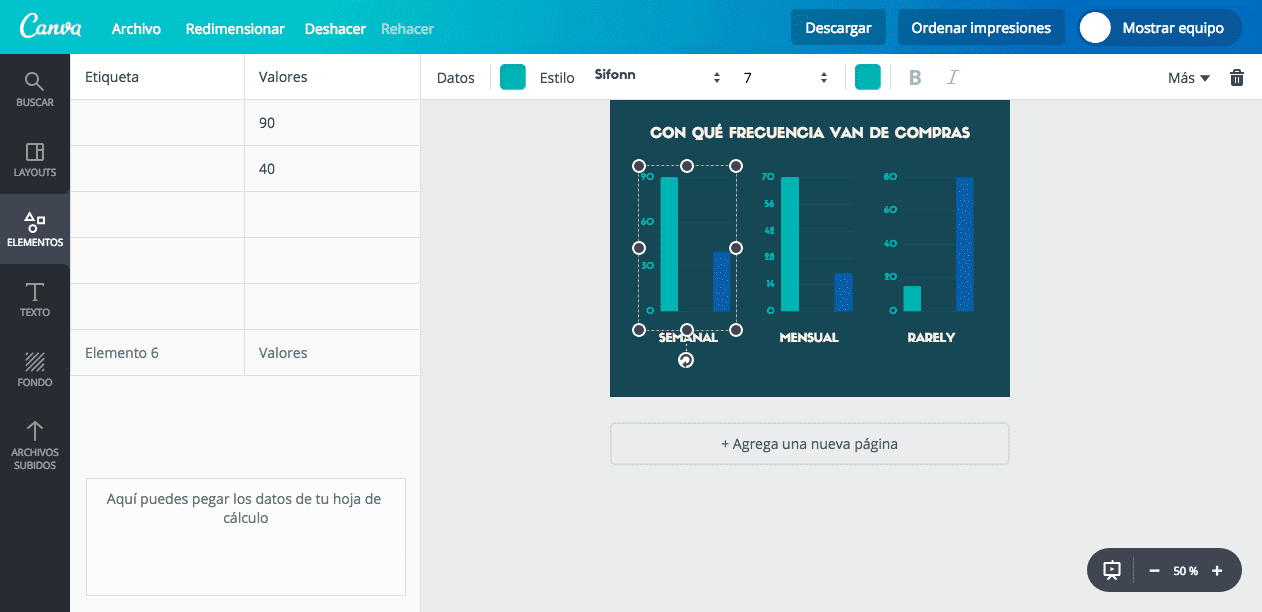
Task: Click Agrega una nueva página
Action: (810, 444)
